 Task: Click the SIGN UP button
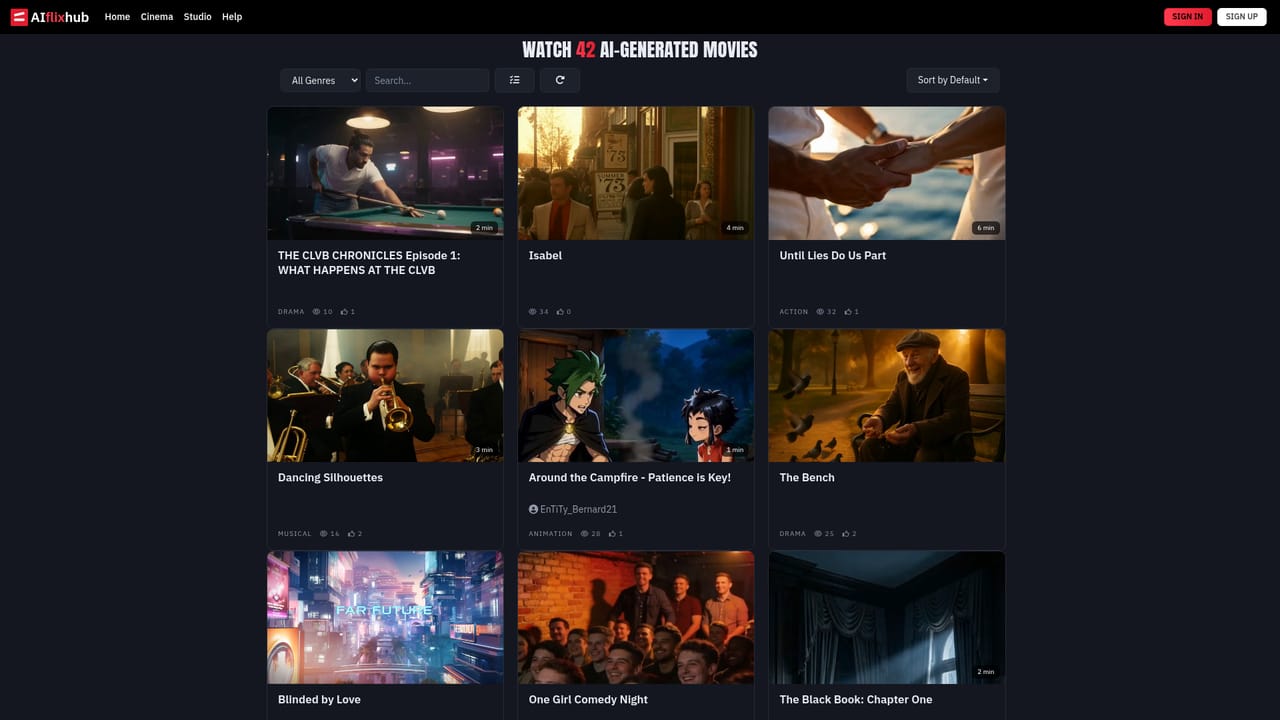pos(1242,17)
